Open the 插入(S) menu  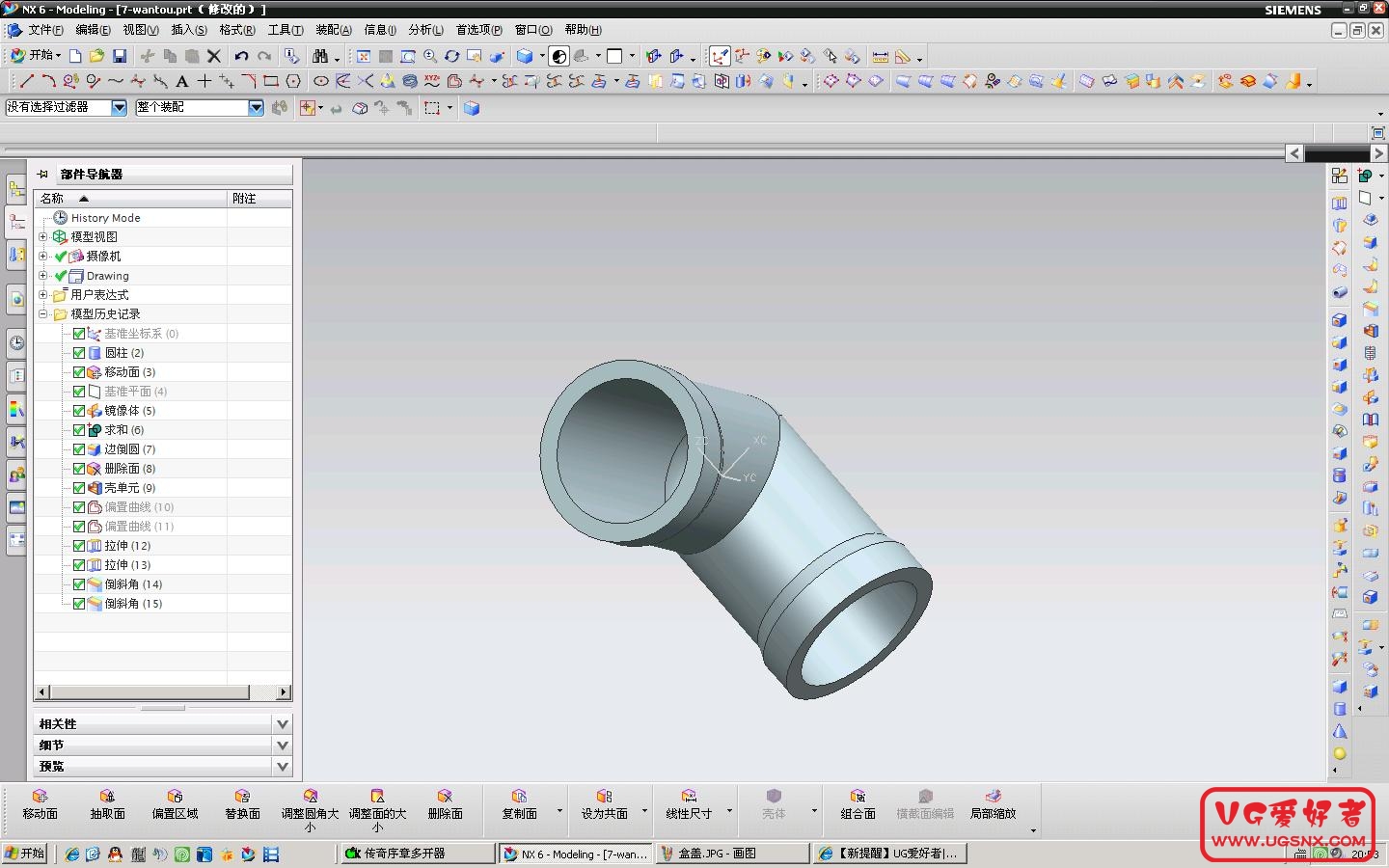189,30
